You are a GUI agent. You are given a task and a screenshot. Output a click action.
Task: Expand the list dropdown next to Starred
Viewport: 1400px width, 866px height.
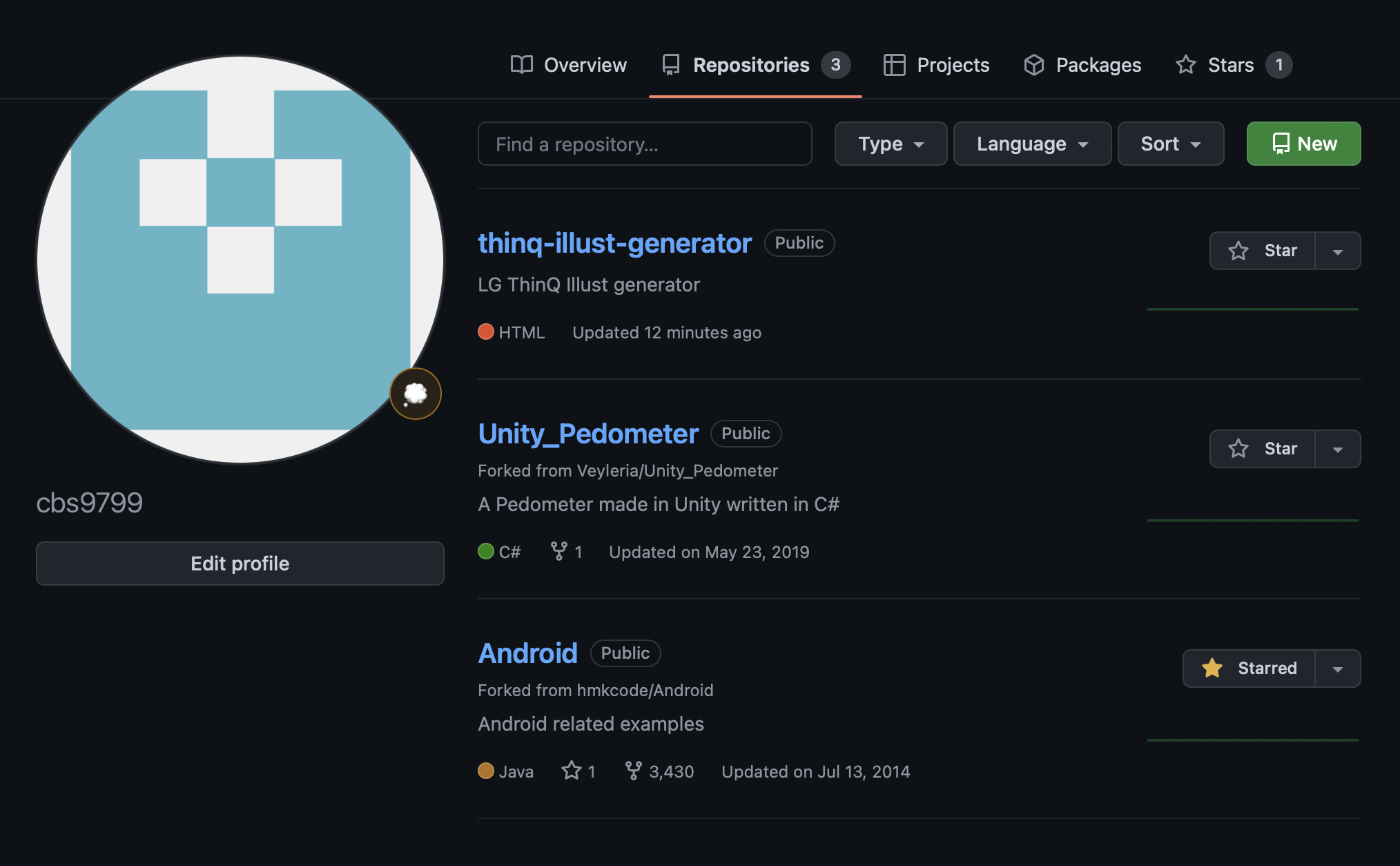pyautogui.click(x=1338, y=668)
